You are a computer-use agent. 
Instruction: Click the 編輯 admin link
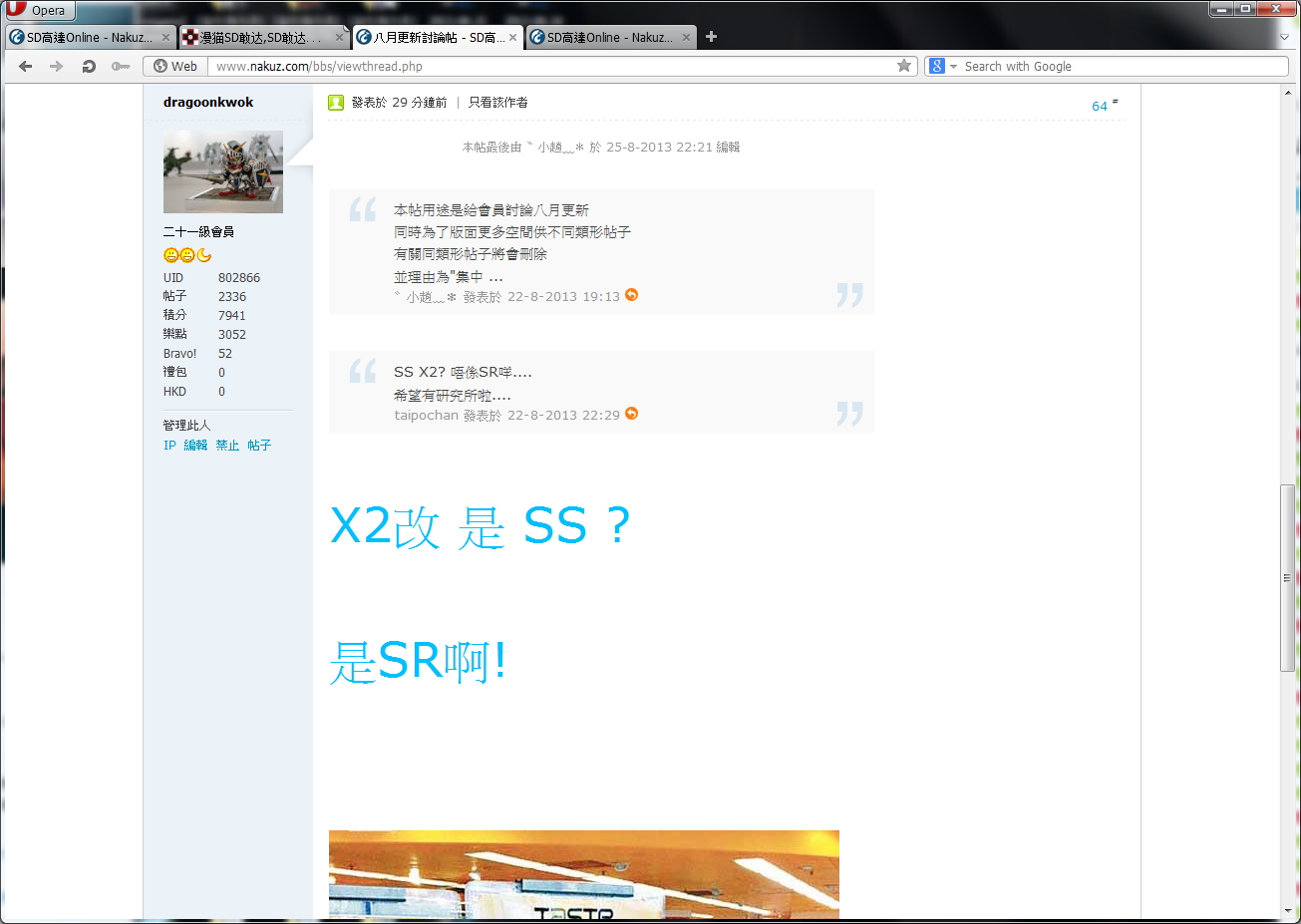[x=195, y=446]
